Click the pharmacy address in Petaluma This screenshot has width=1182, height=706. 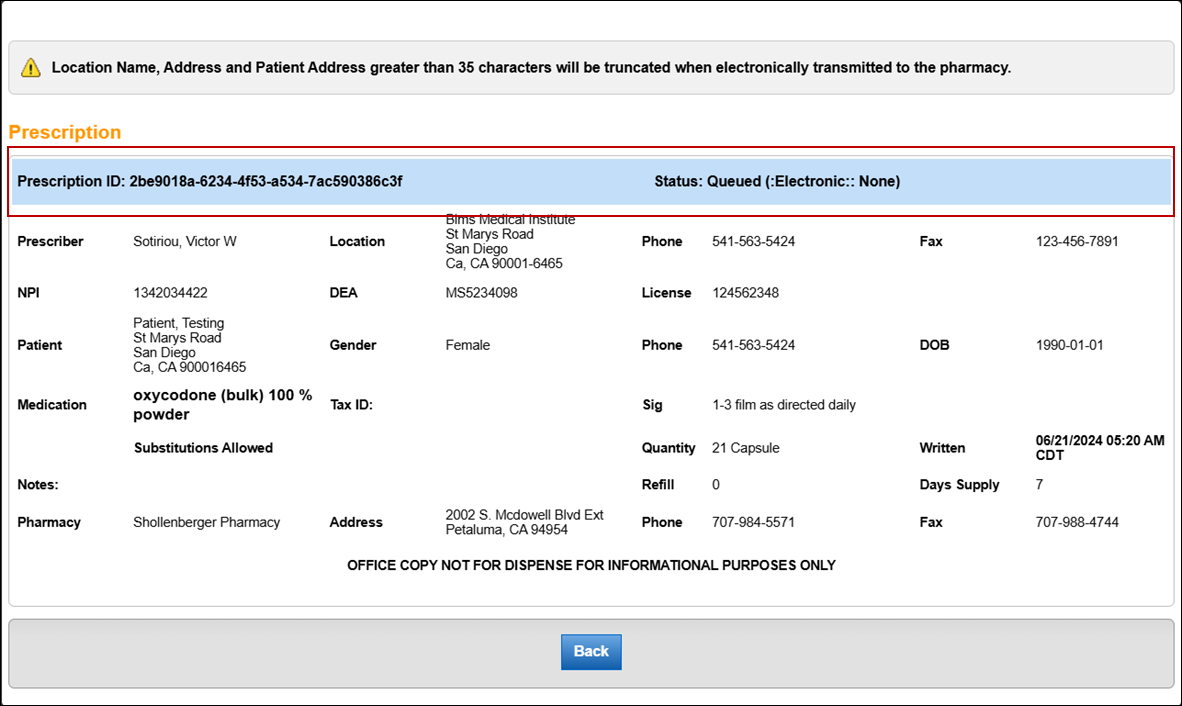click(x=524, y=522)
